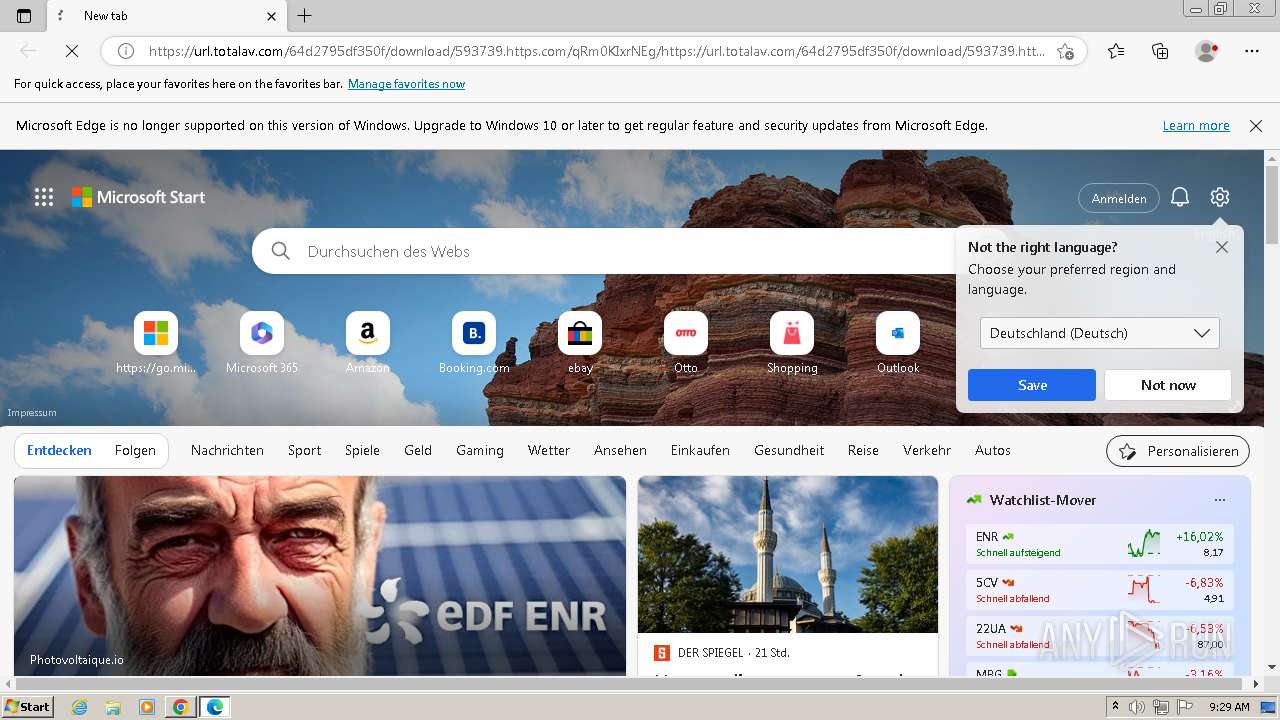Launch Chrome from the taskbar
Screen dimensions: 1280x720
click(x=180, y=707)
